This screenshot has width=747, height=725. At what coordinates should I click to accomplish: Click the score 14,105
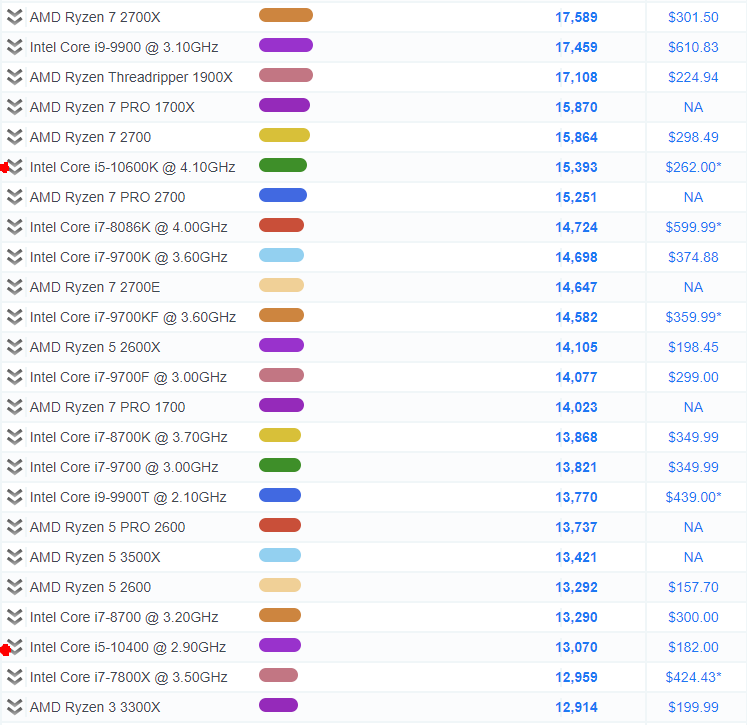pyautogui.click(x=576, y=347)
